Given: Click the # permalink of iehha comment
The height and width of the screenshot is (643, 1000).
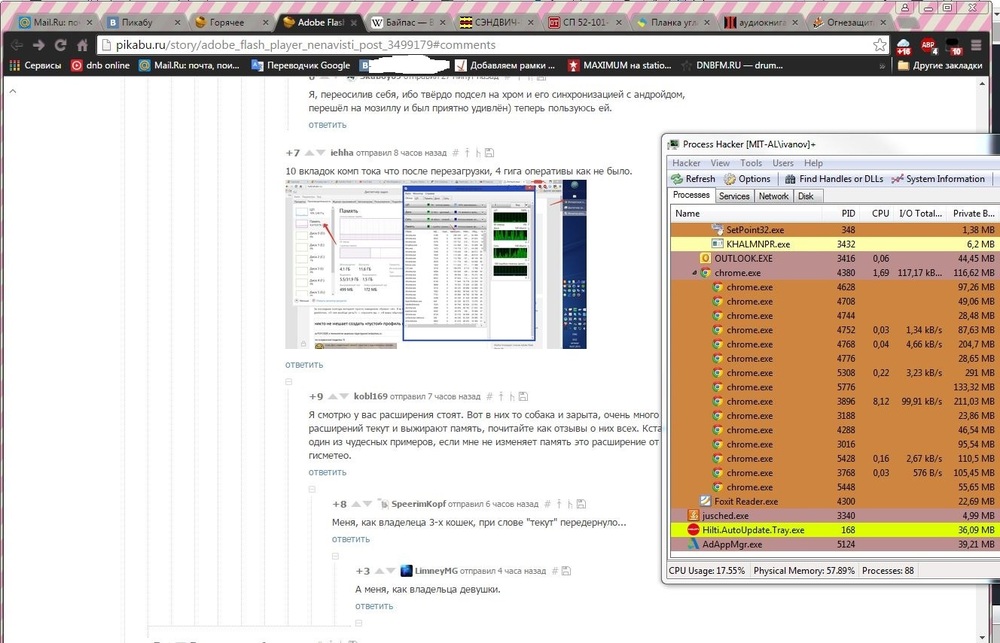Looking at the screenshot, I should click(x=455, y=152).
